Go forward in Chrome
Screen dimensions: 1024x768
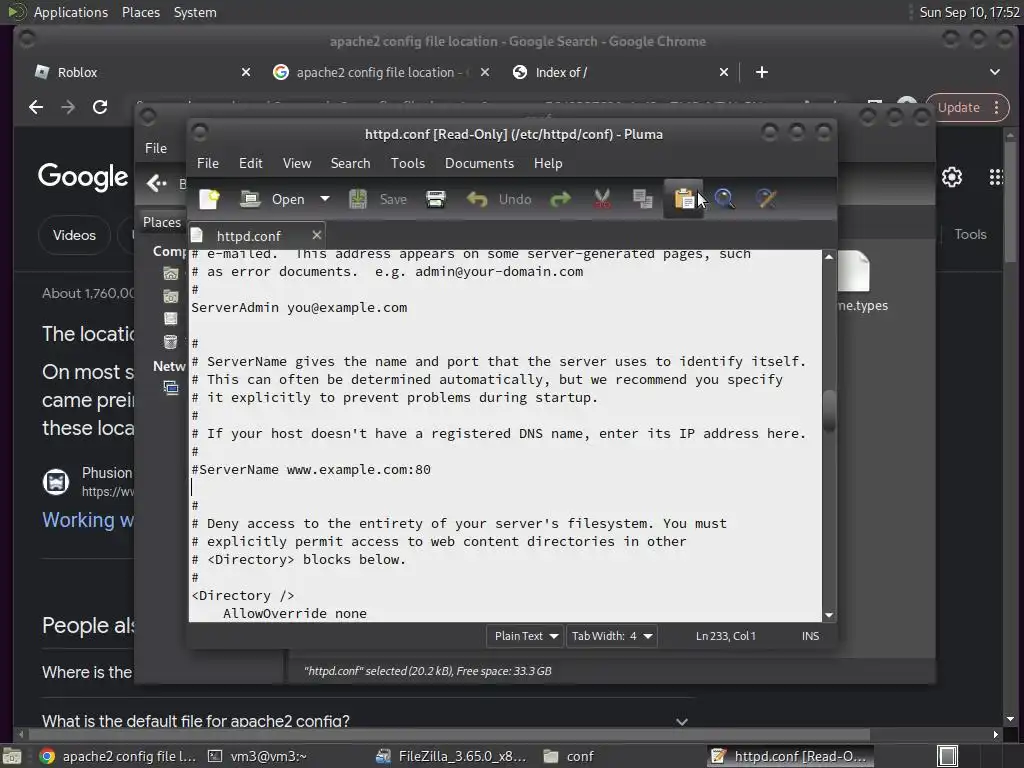68,107
